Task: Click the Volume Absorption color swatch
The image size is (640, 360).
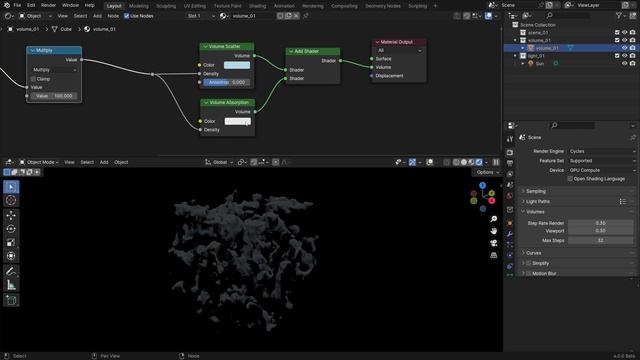Action: pyautogui.click(x=238, y=121)
